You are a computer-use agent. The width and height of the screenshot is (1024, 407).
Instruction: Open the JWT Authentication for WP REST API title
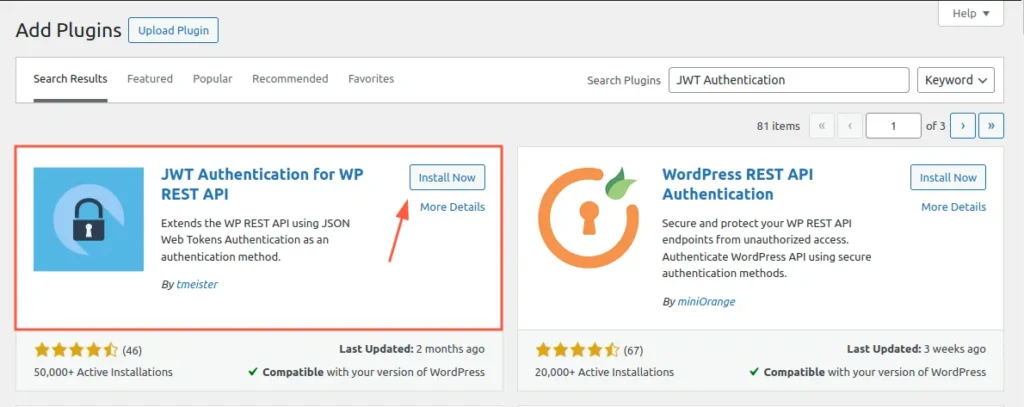point(262,184)
